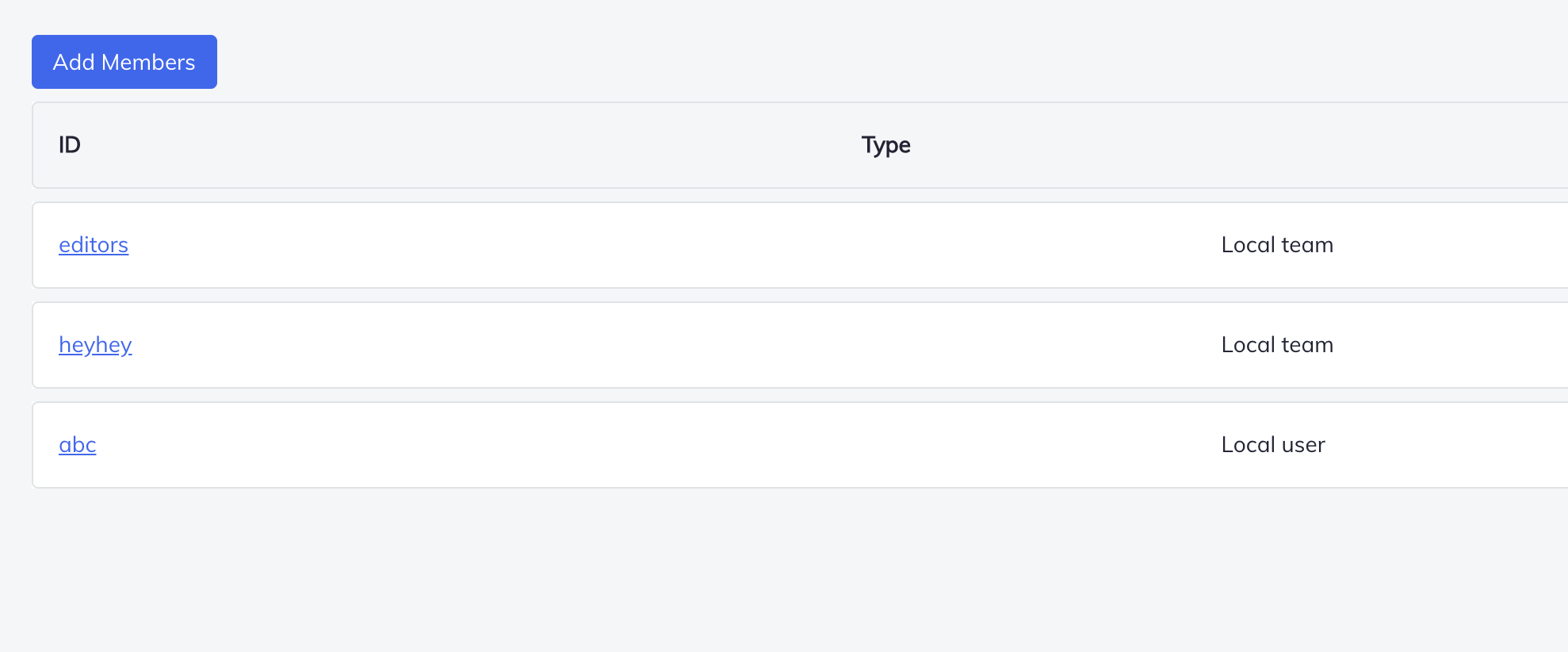Click the Local team label beside heyhey
The height and width of the screenshot is (652, 1568).
click(1277, 345)
